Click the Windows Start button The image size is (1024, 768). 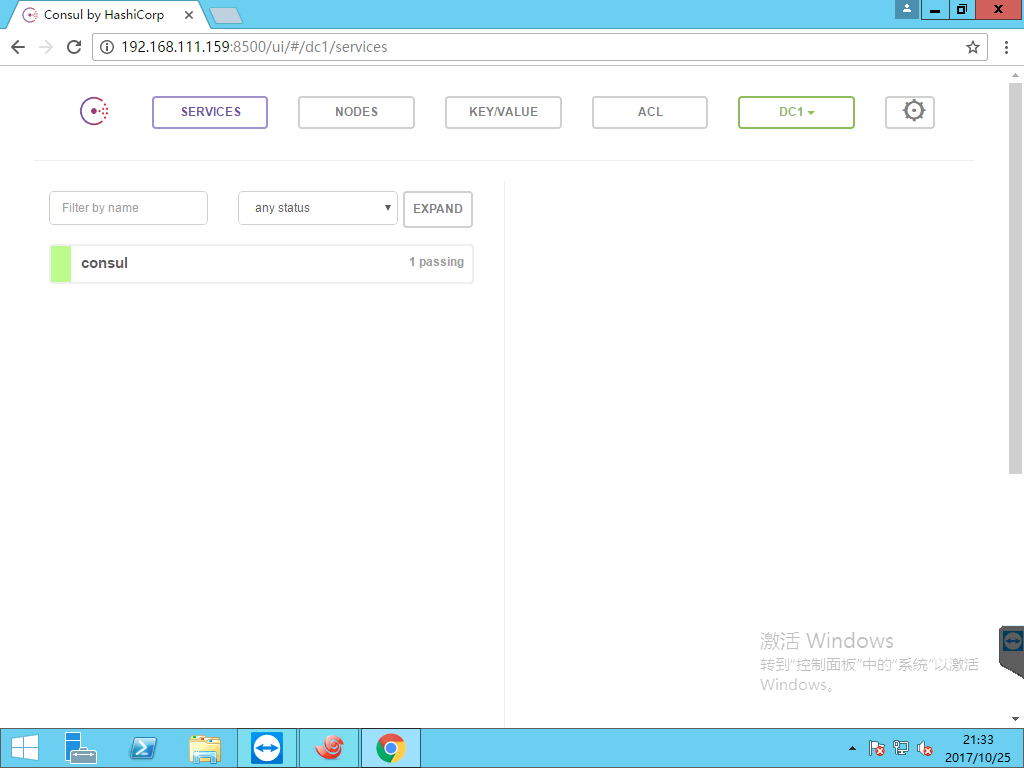coord(24,748)
